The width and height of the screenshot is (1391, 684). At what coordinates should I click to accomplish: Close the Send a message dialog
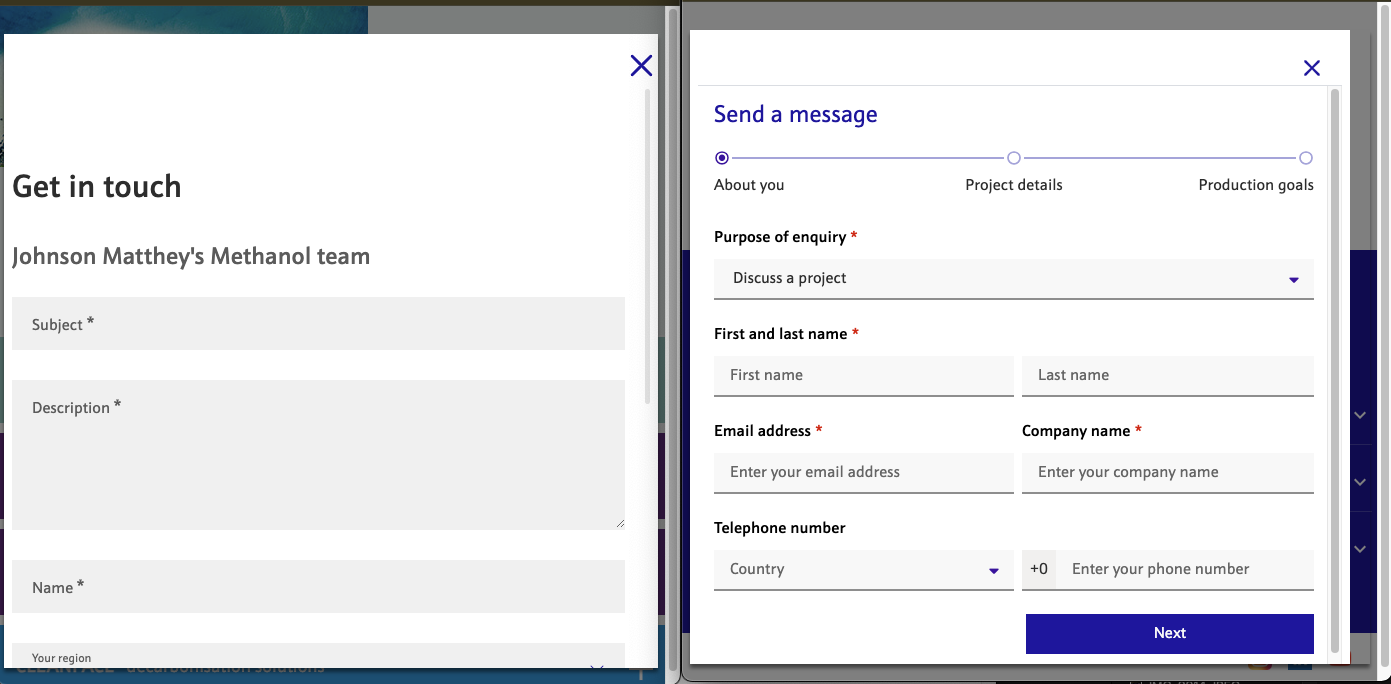(x=1312, y=68)
